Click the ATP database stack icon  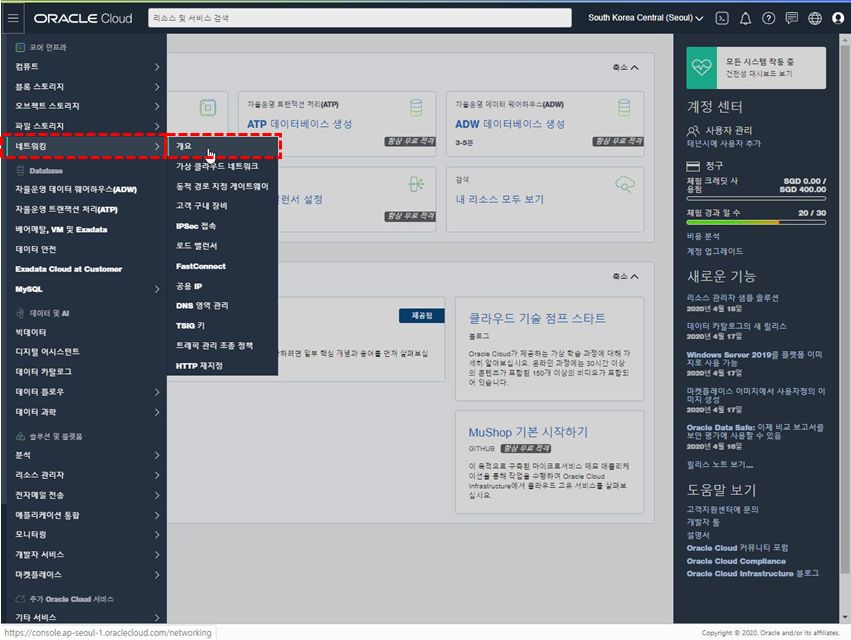[416, 107]
